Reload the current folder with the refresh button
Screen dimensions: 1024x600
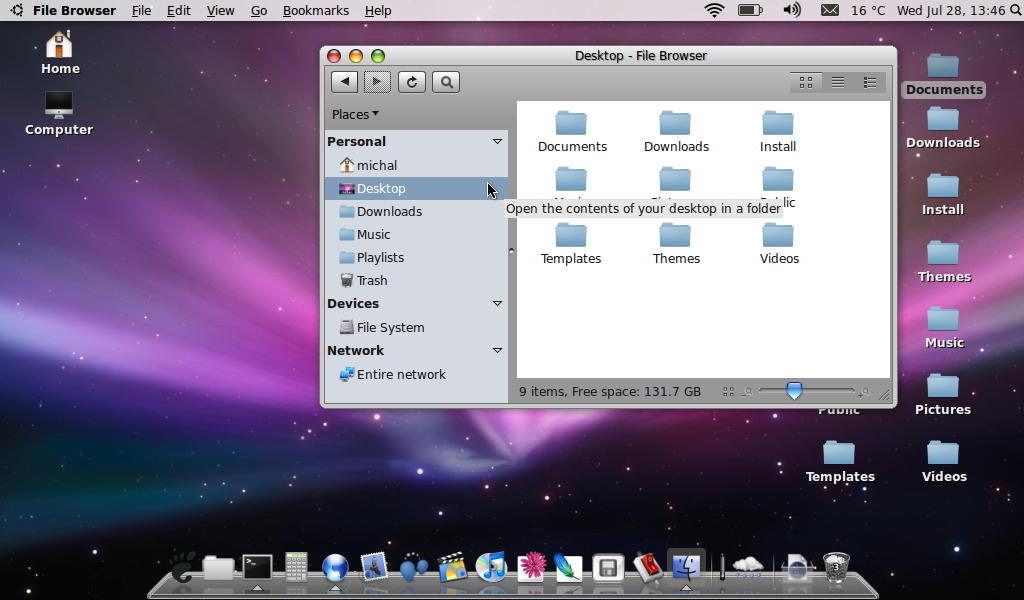click(x=412, y=82)
